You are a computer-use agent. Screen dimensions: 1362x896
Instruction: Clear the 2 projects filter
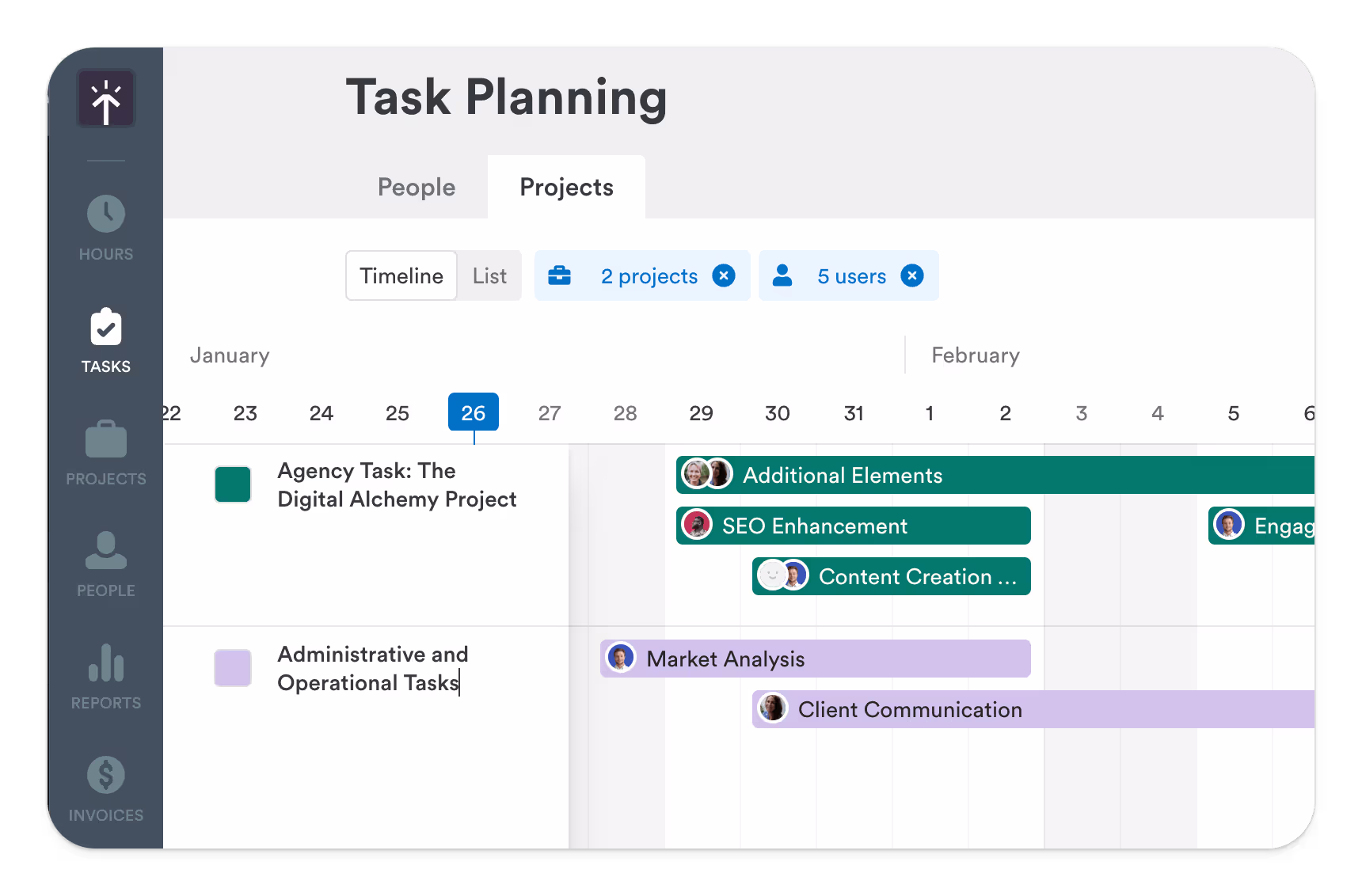(724, 276)
